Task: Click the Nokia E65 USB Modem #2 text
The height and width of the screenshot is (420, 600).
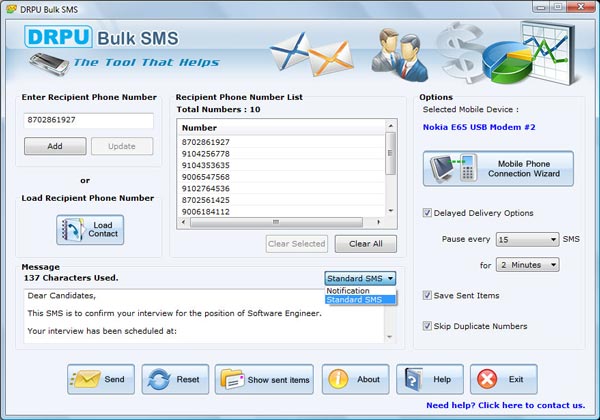Action: tap(479, 127)
